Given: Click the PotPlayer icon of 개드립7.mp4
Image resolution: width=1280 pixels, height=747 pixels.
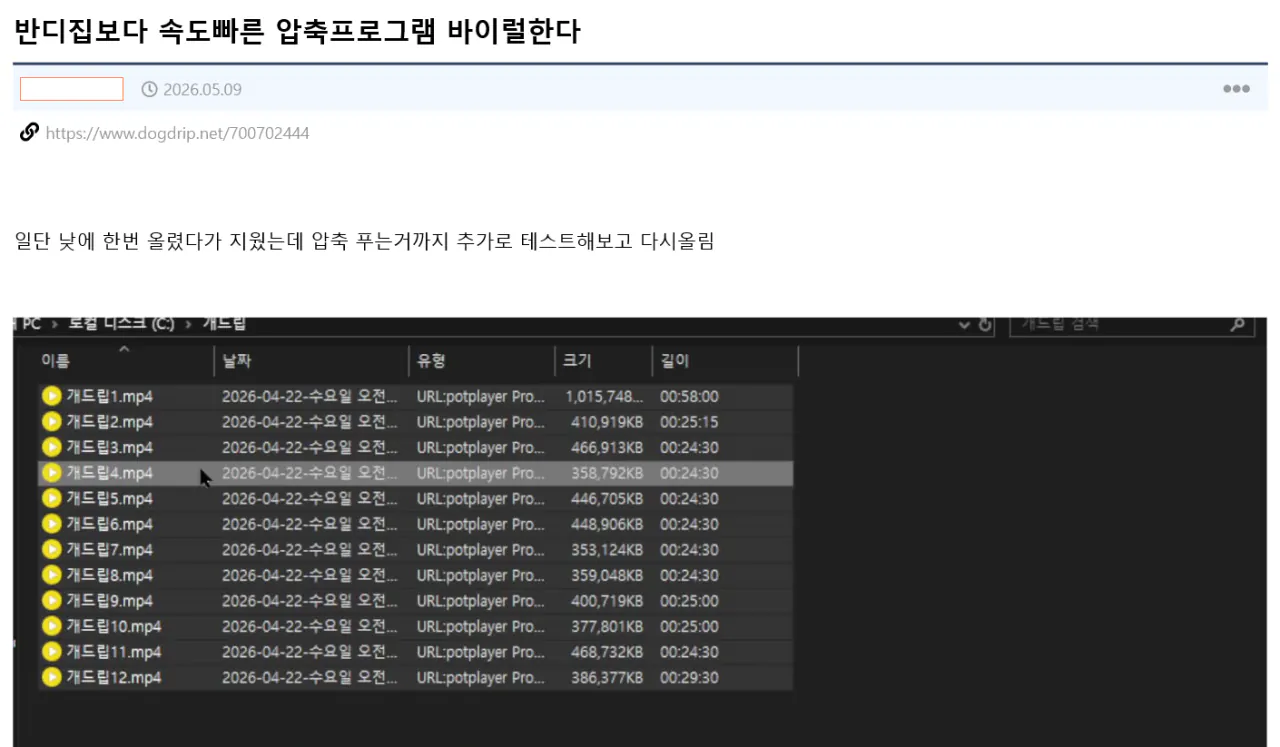Looking at the screenshot, I should pos(52,550).
